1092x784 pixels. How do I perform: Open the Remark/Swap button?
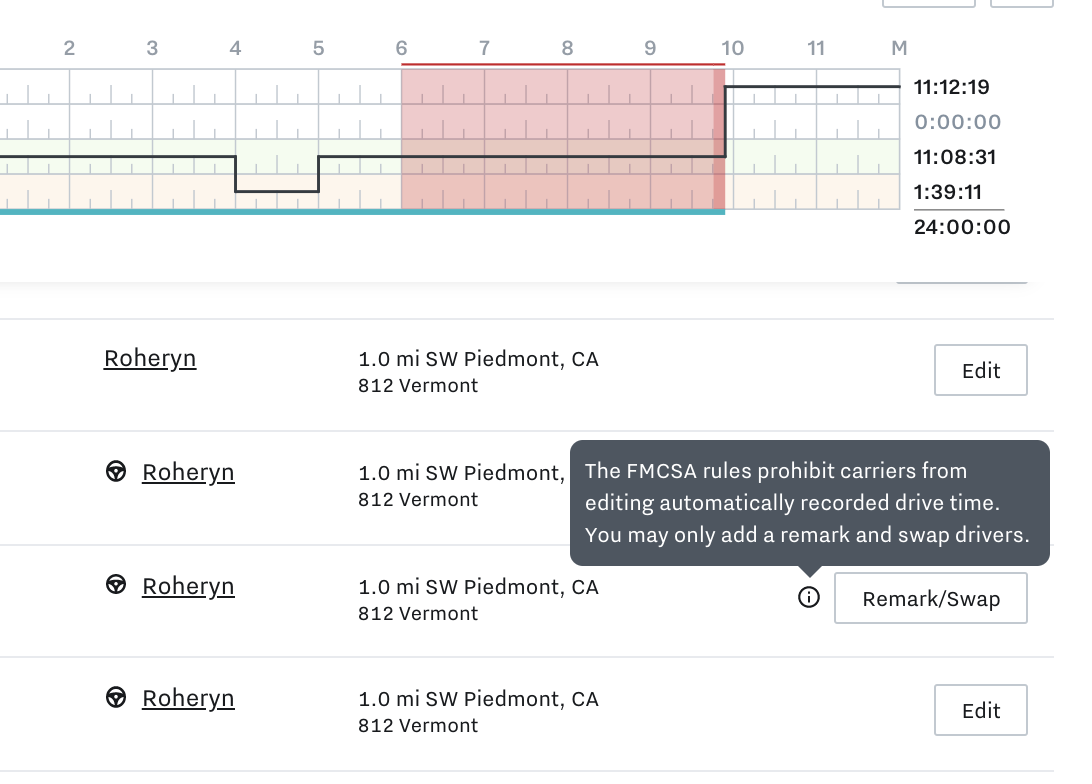coord(930,598)
